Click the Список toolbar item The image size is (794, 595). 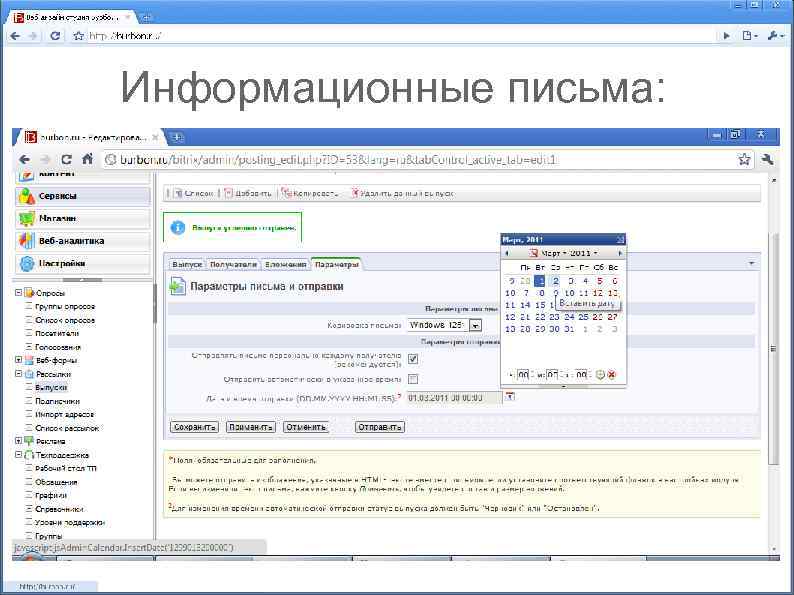[x=193, y=193]
